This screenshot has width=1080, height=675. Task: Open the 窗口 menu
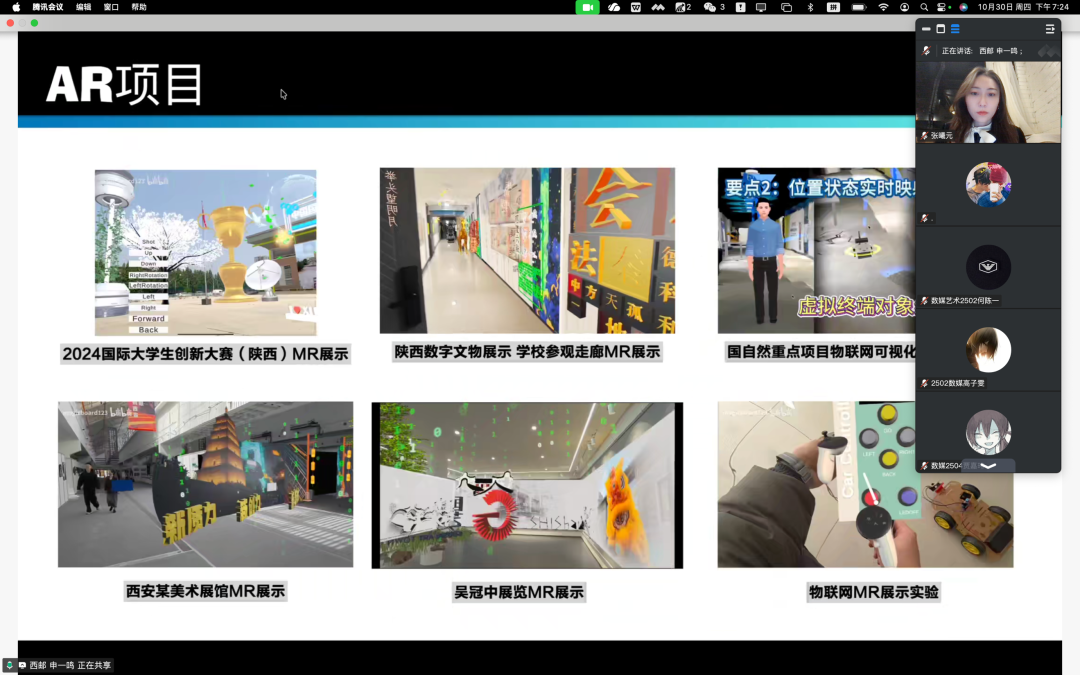pyautogui.click(x=111, y=7)
